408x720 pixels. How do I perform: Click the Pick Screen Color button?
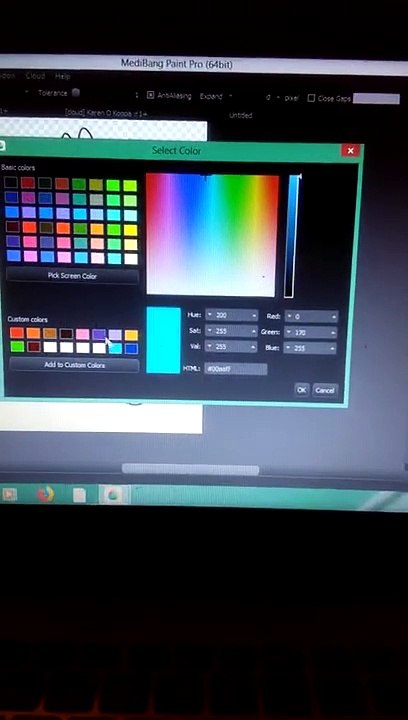coord(72,276)
